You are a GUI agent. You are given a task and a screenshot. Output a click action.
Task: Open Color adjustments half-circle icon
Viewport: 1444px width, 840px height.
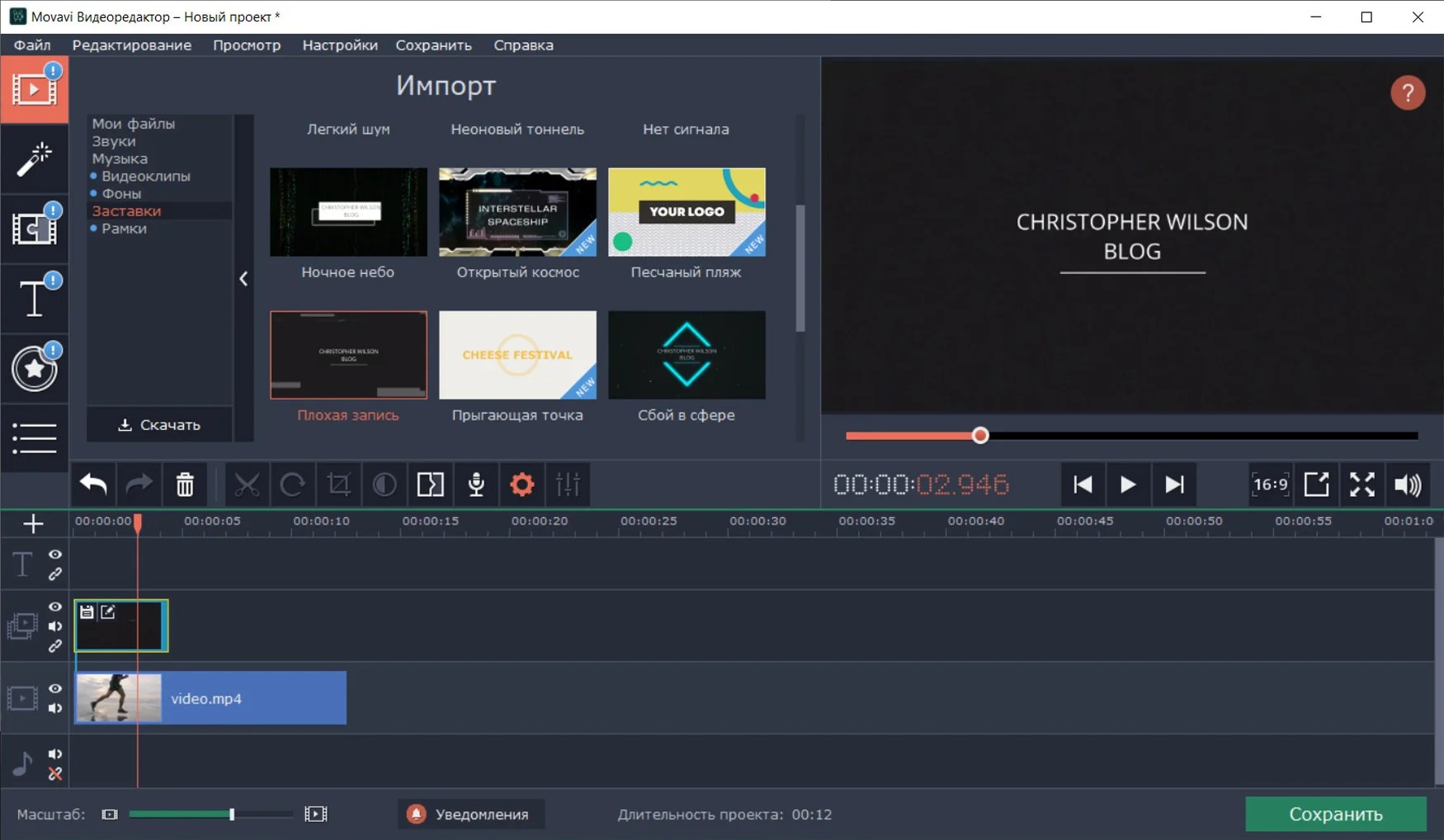[385, 484]
